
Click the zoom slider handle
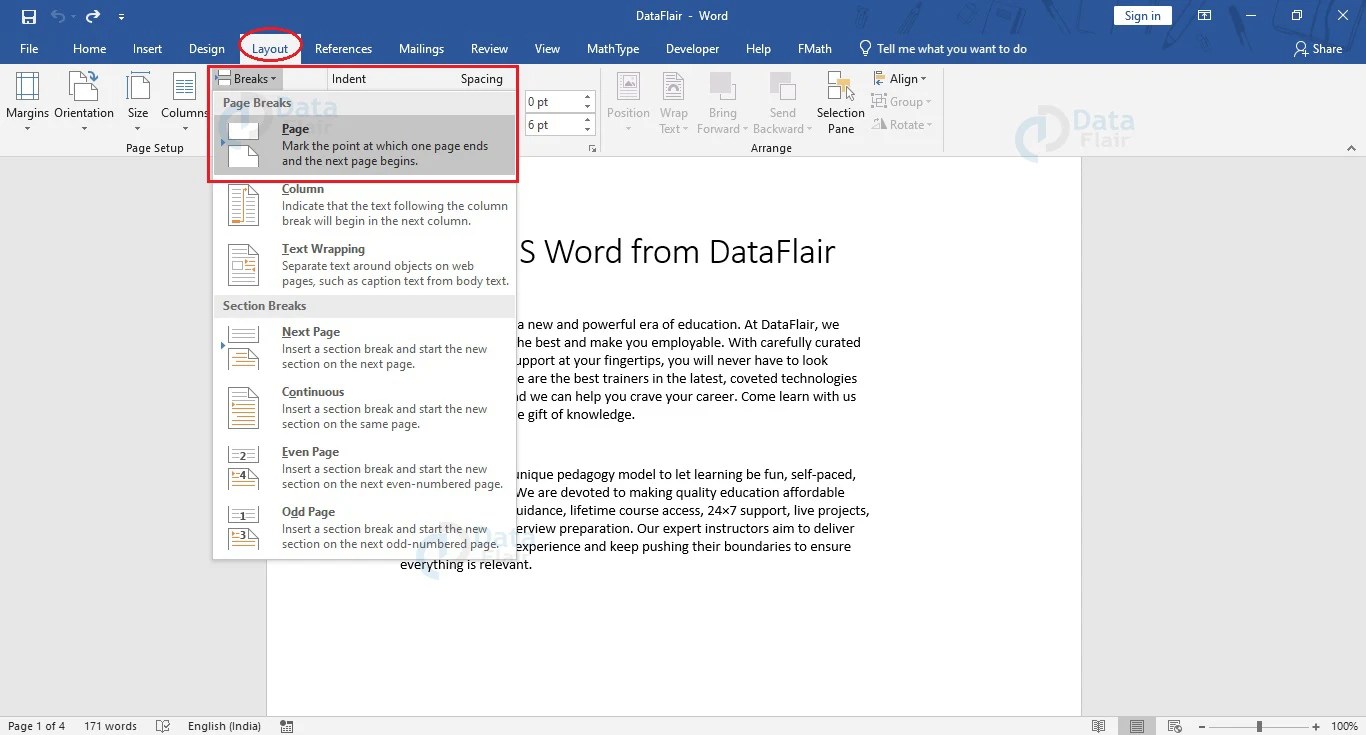1260,726
